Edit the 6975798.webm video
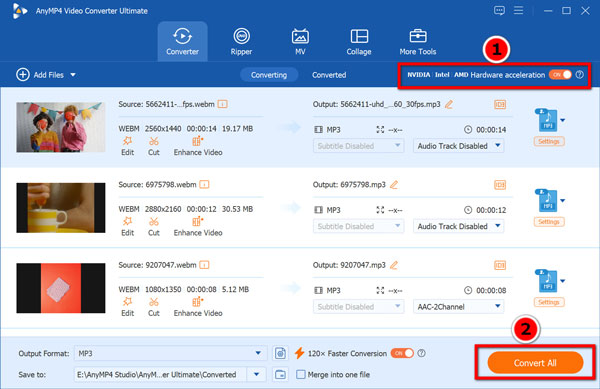 click(x=127, y=226)
